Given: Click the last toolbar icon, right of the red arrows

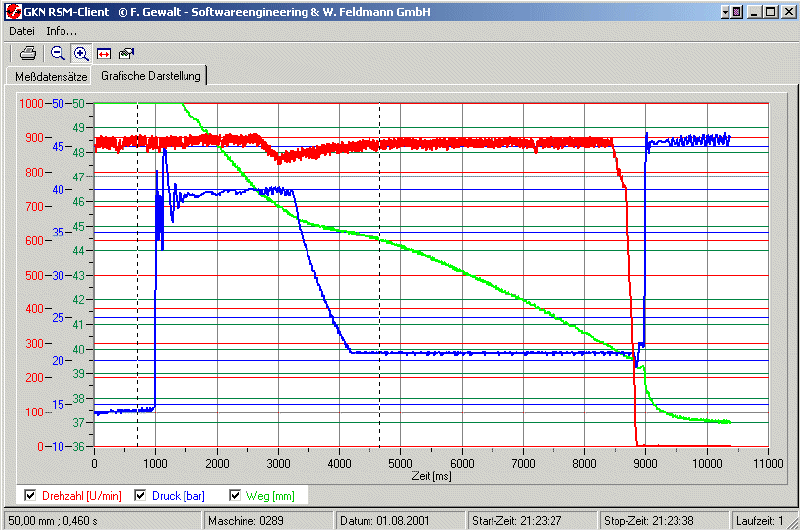Looking at the screenshot, I should (126, 53).
